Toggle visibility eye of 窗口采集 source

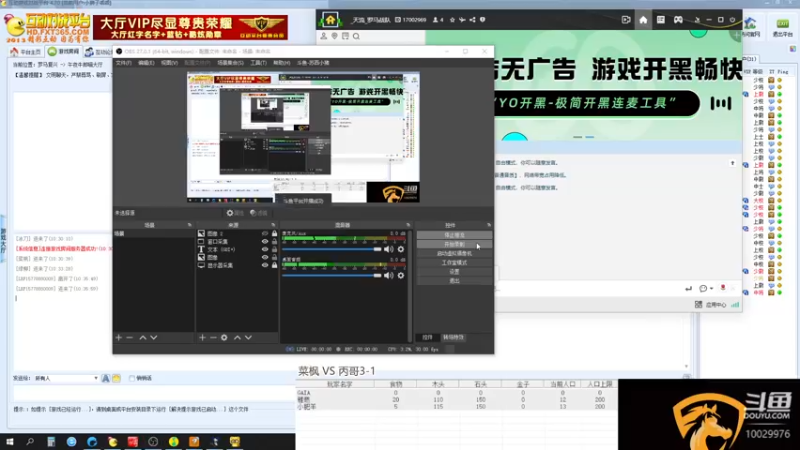coord(265,242)
